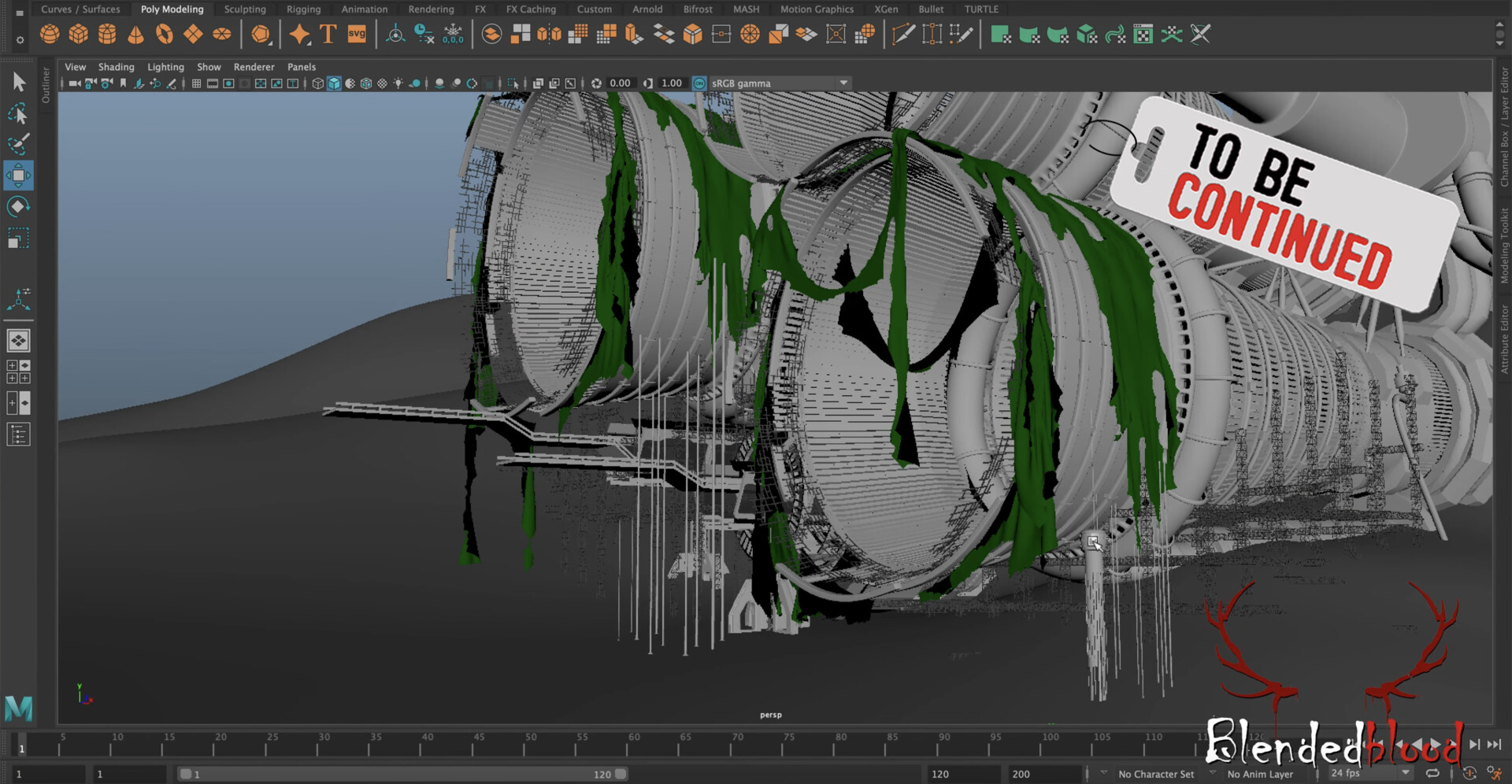Select the SVG creation shelf icon

(x=357, y=34)
